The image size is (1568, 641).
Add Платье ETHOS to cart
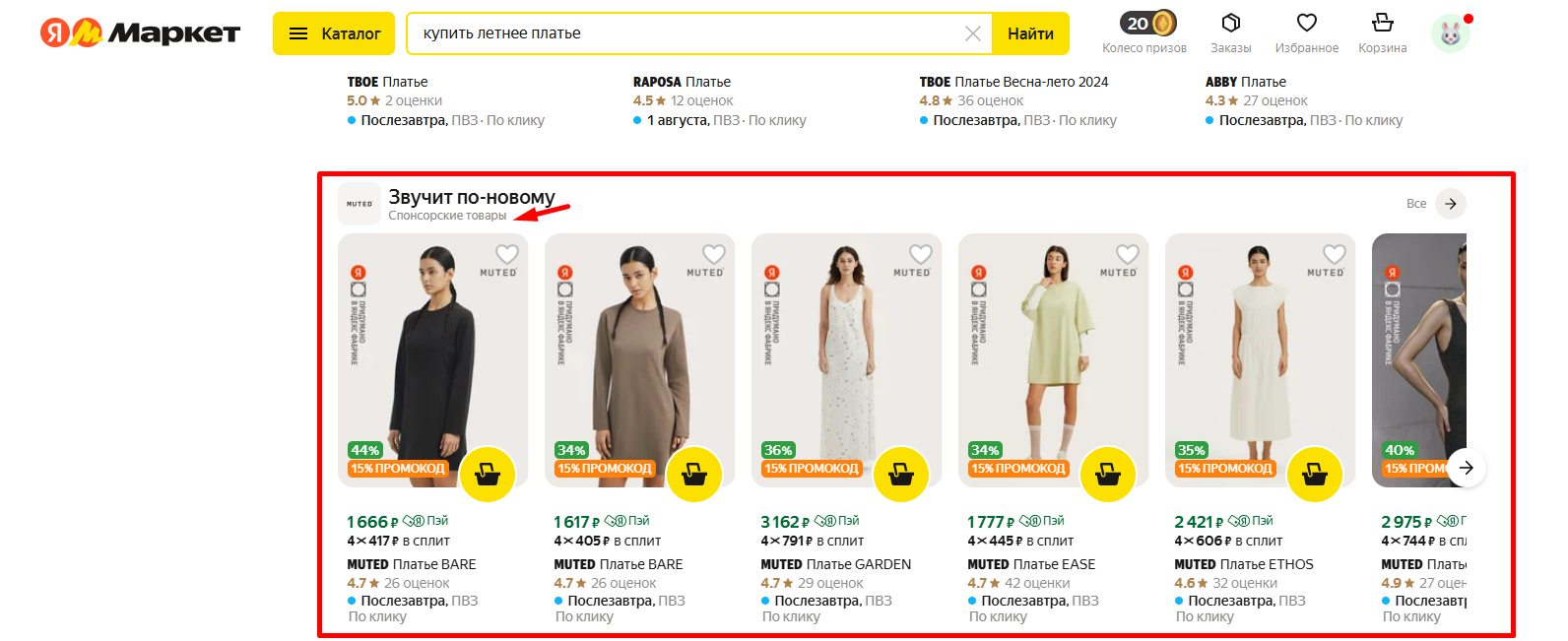1315,475
